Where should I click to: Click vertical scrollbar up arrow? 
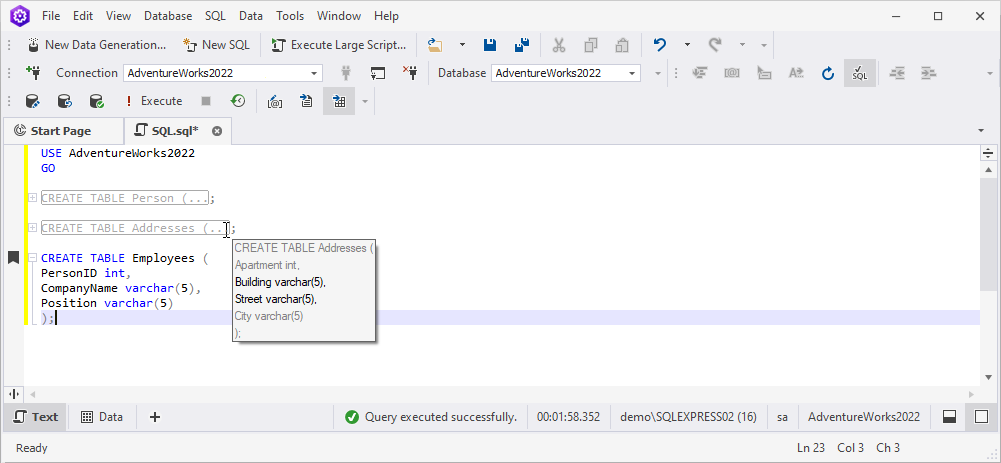point(988,170)
